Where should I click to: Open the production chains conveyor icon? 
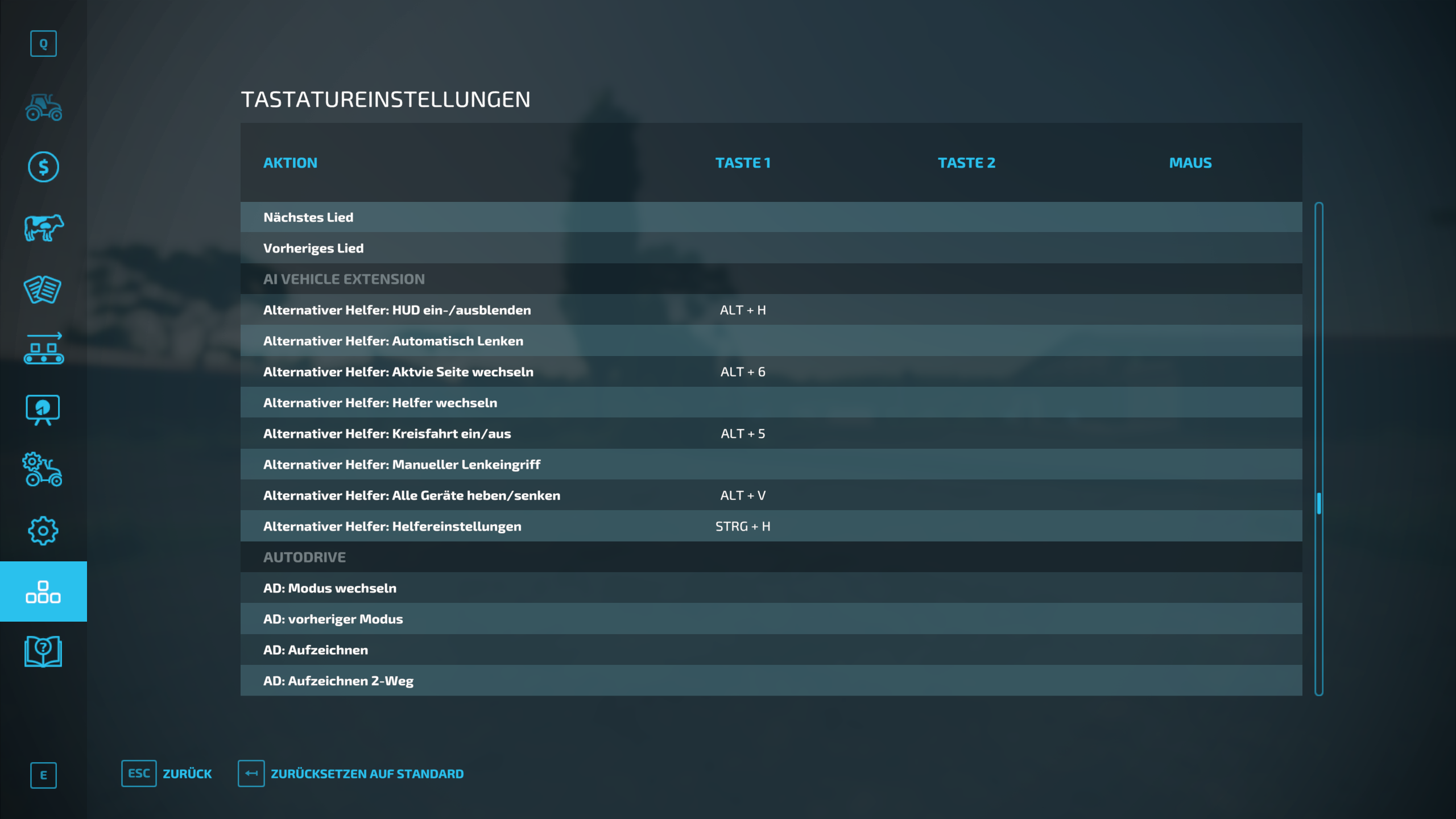(x=43, y=349)
